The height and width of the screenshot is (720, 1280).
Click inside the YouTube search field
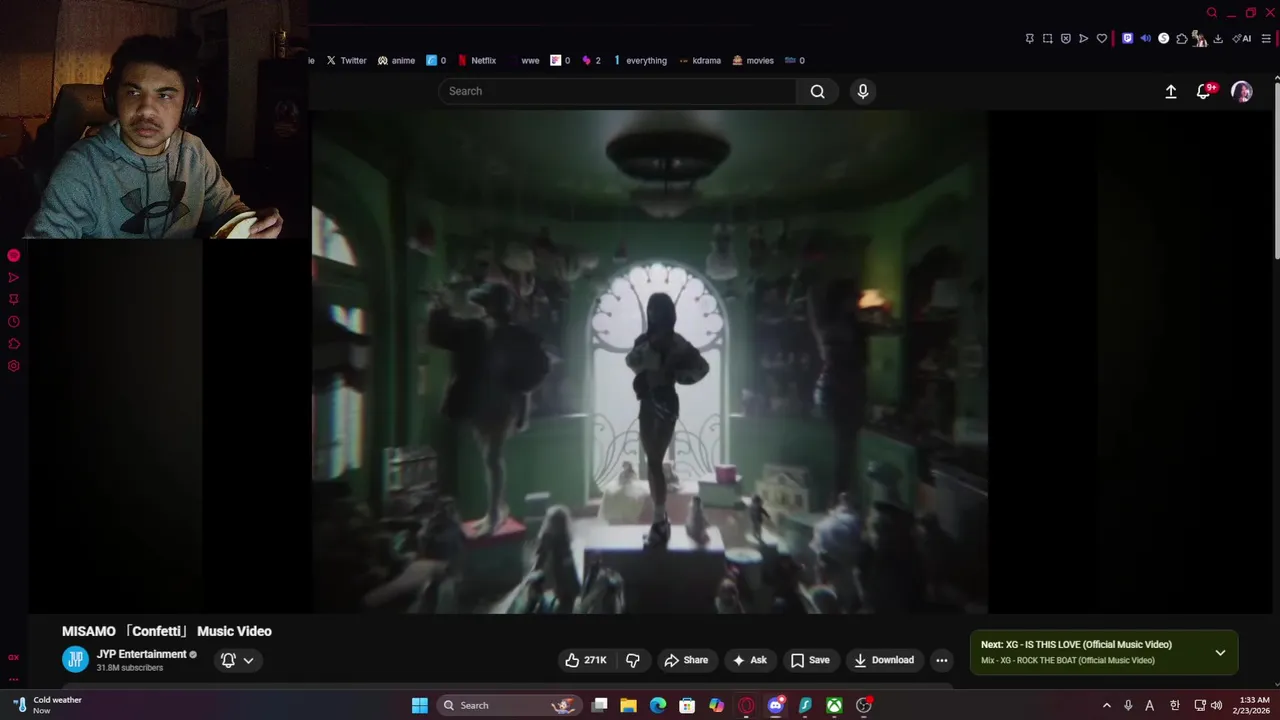(x=617, y=91)
